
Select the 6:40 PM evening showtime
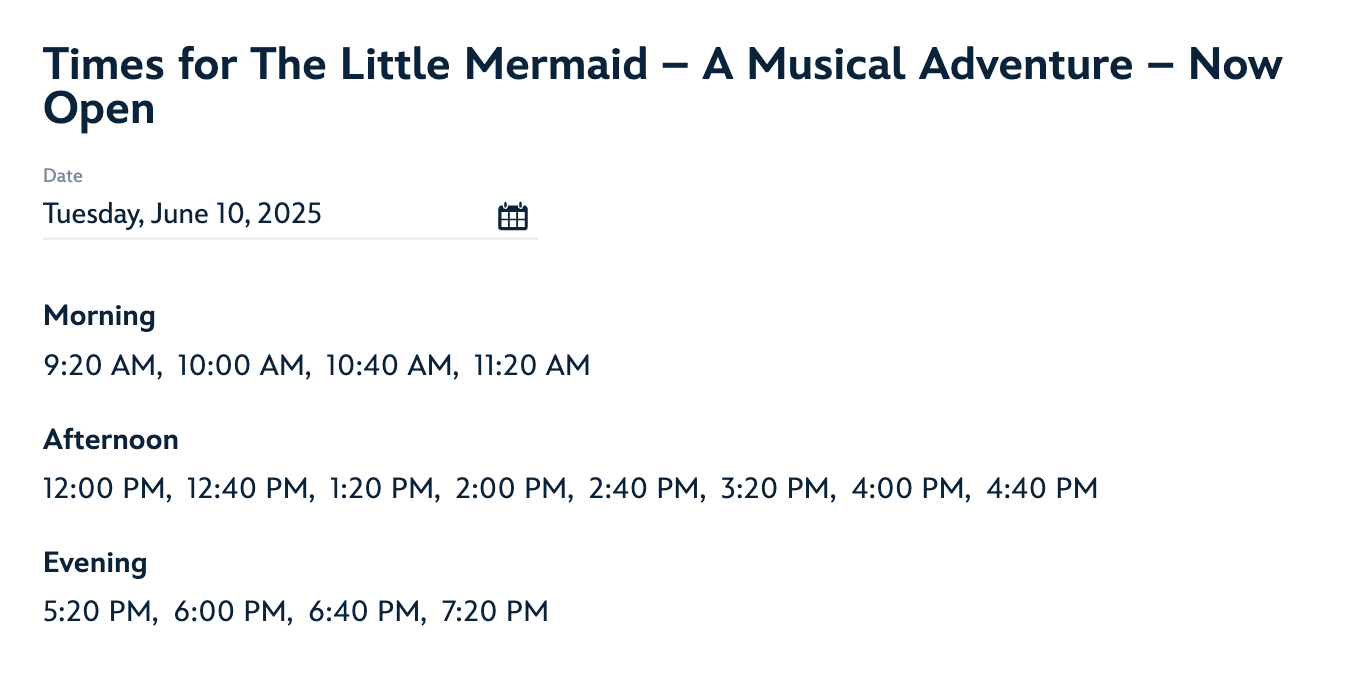(x=363, y=612)
